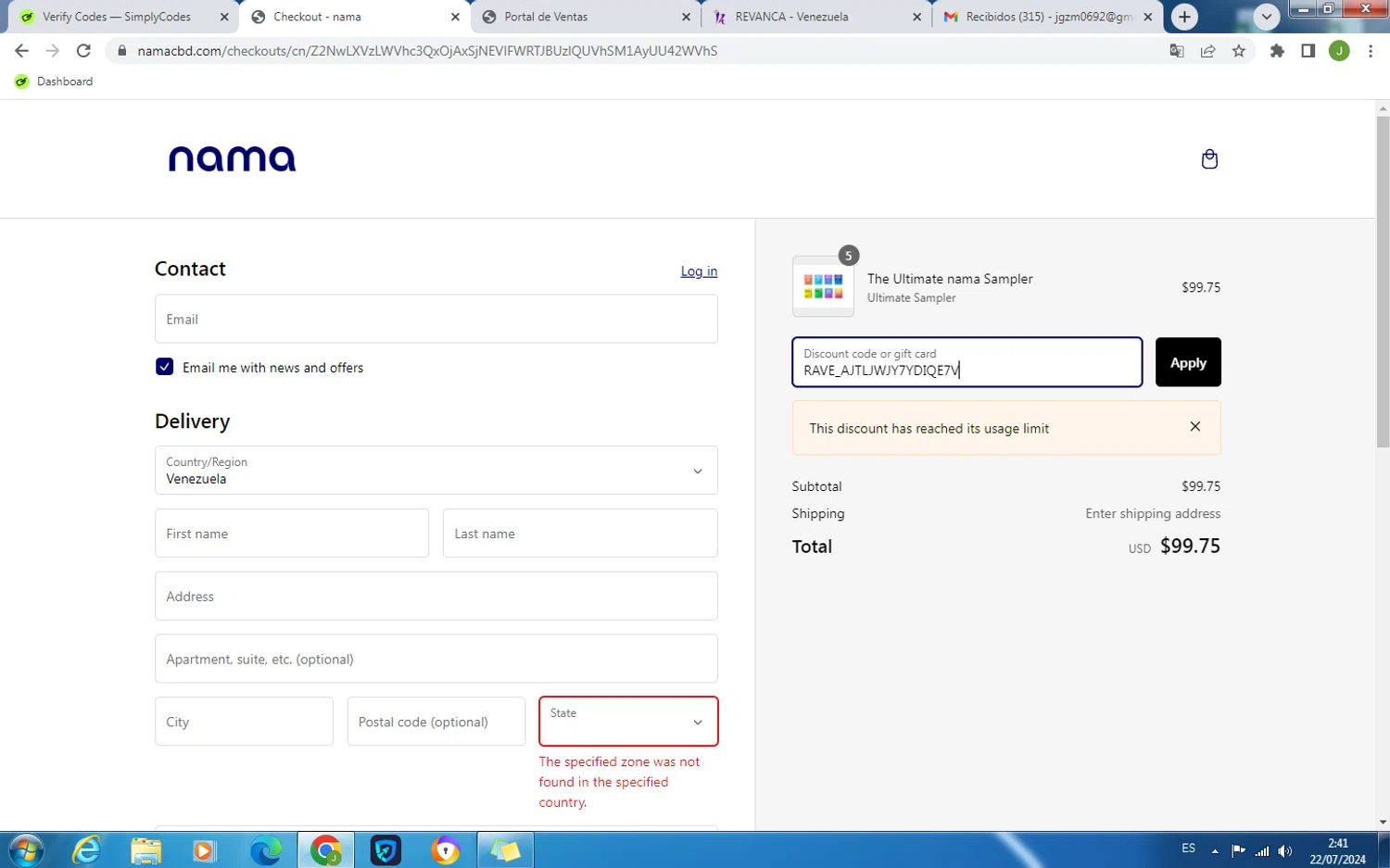Open Chrome three-dot menu
This screenshot has width=1390, height=868.
pos(1371,51)
